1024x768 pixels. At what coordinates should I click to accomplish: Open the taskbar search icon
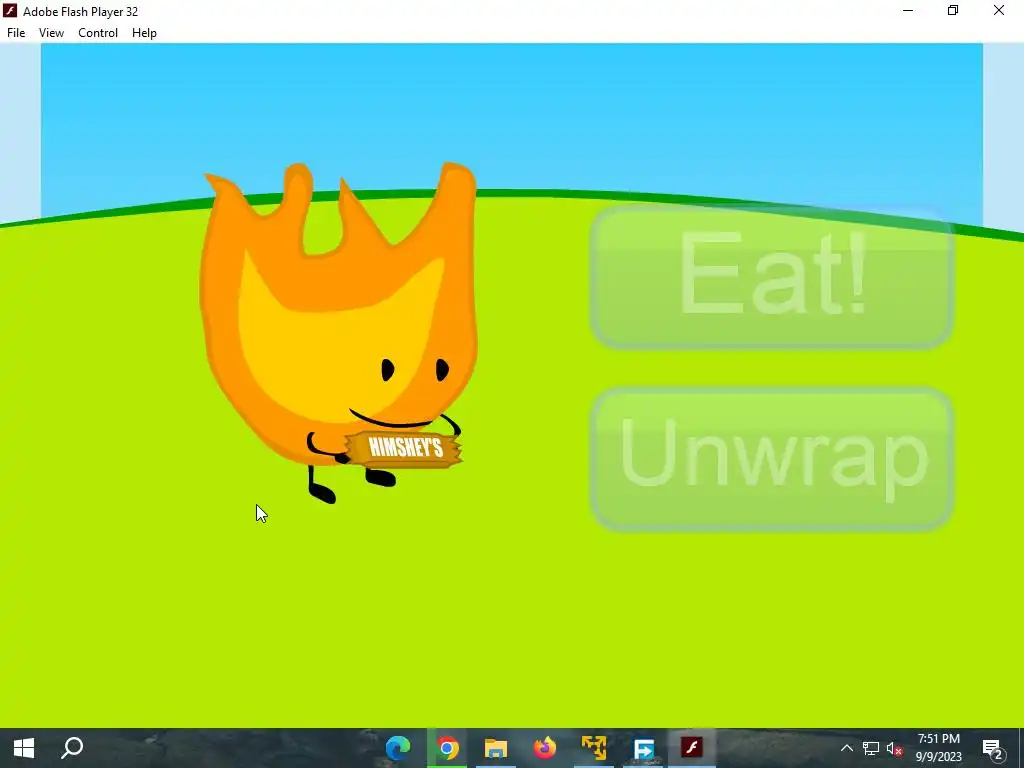[x=72, y=748]
